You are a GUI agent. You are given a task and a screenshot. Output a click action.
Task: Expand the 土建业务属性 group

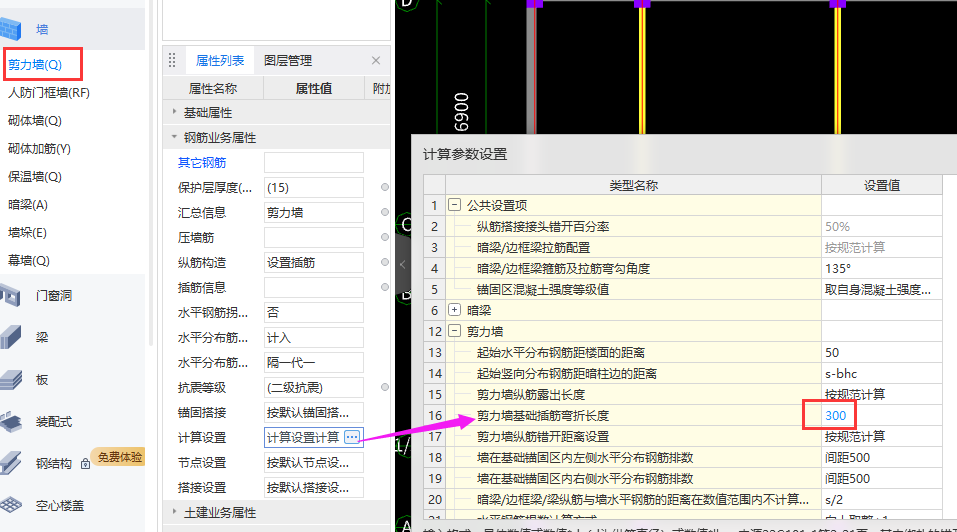175,512
